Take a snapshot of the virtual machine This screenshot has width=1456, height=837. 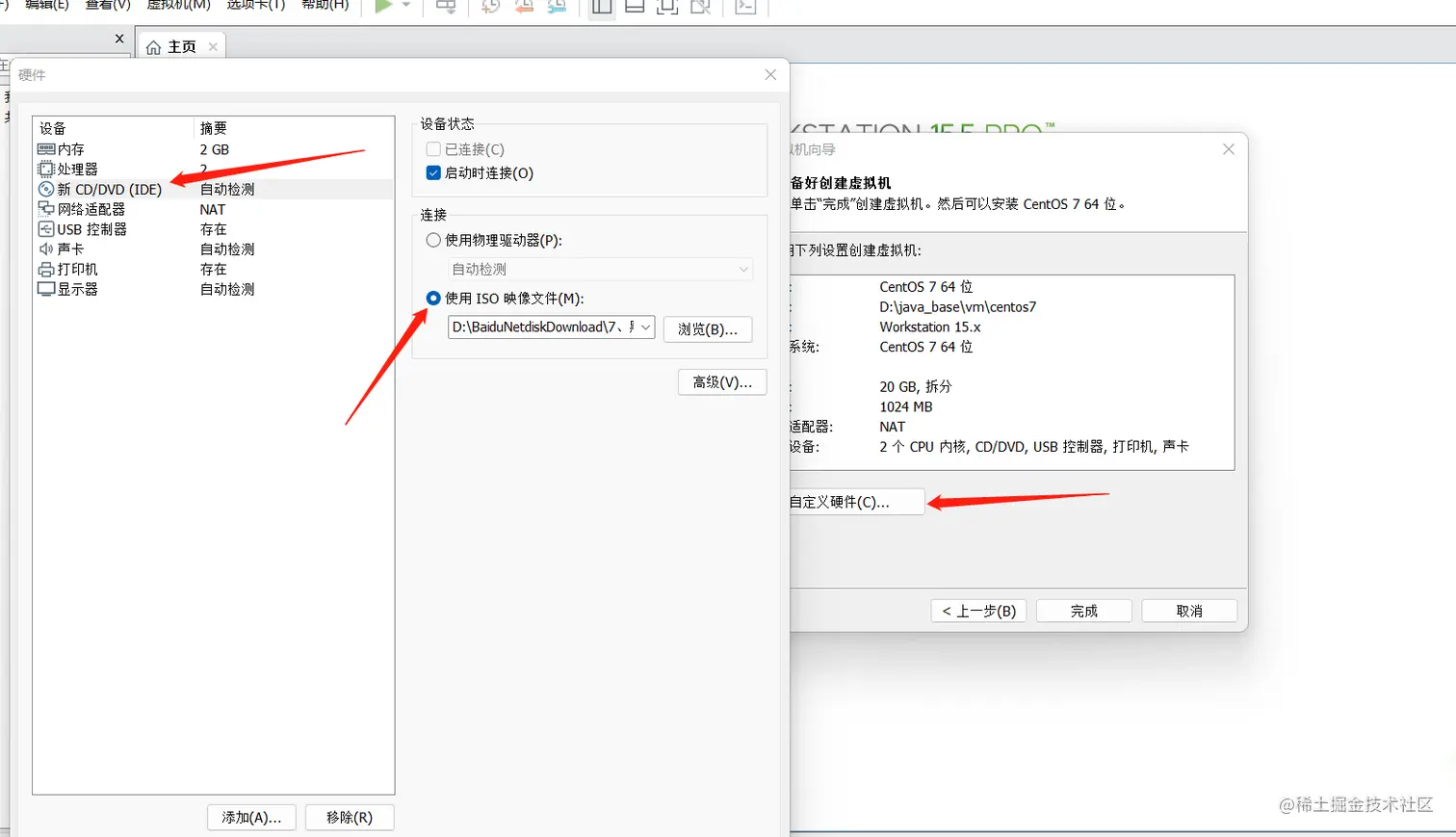click(490, 6)
